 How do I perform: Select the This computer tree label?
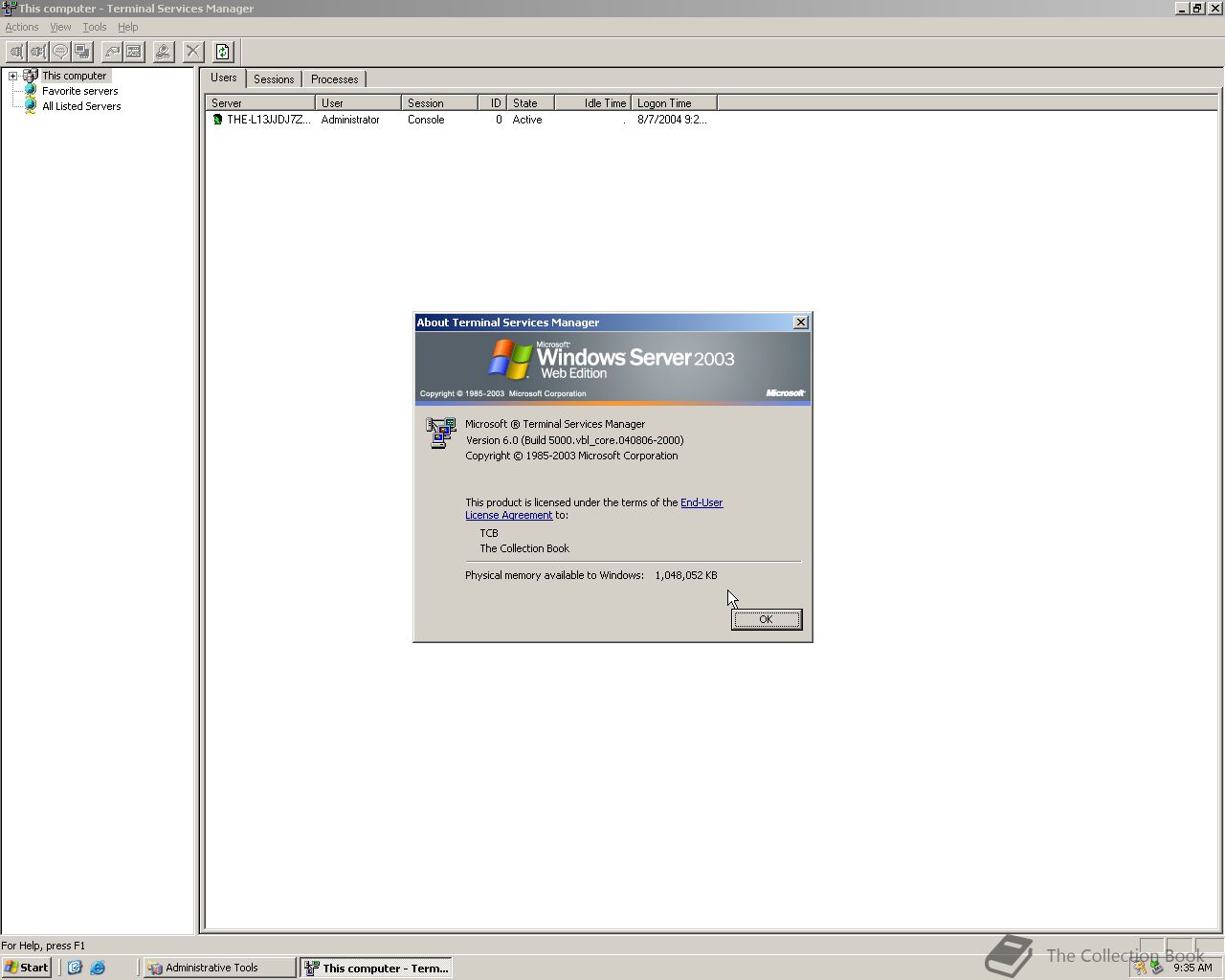click(x=75, y=76)
